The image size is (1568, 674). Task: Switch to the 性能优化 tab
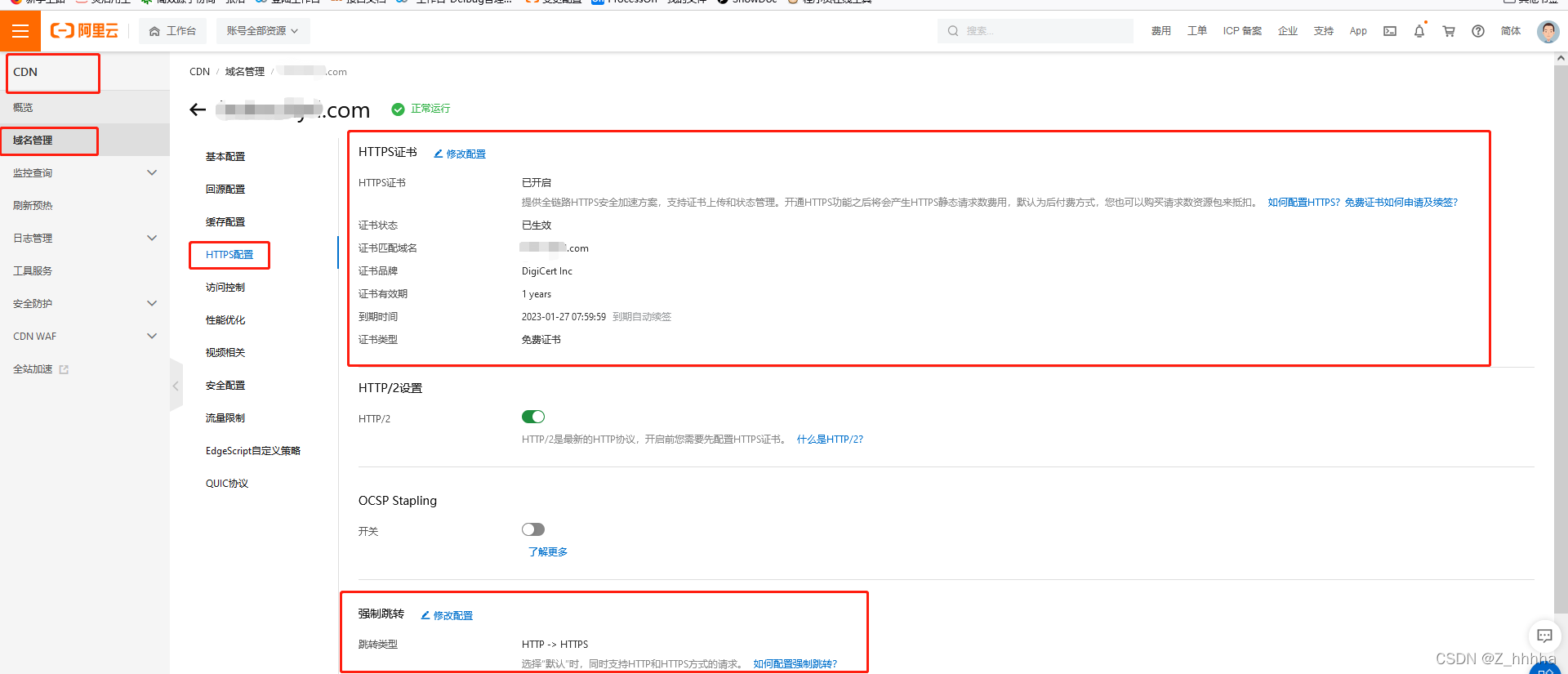(x=225, y=320)
